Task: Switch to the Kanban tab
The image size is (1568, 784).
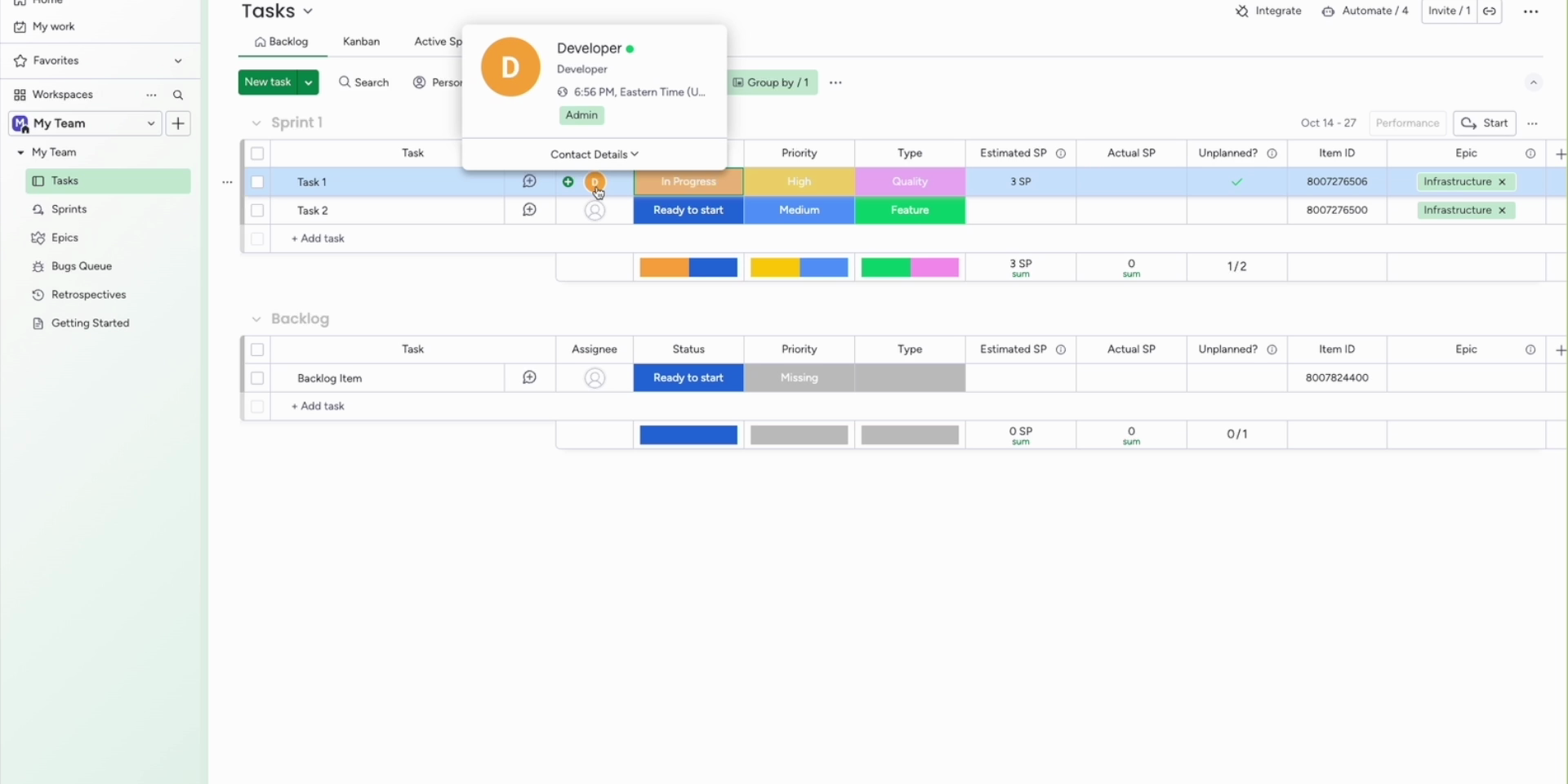Action: click(x=361, y=42)
